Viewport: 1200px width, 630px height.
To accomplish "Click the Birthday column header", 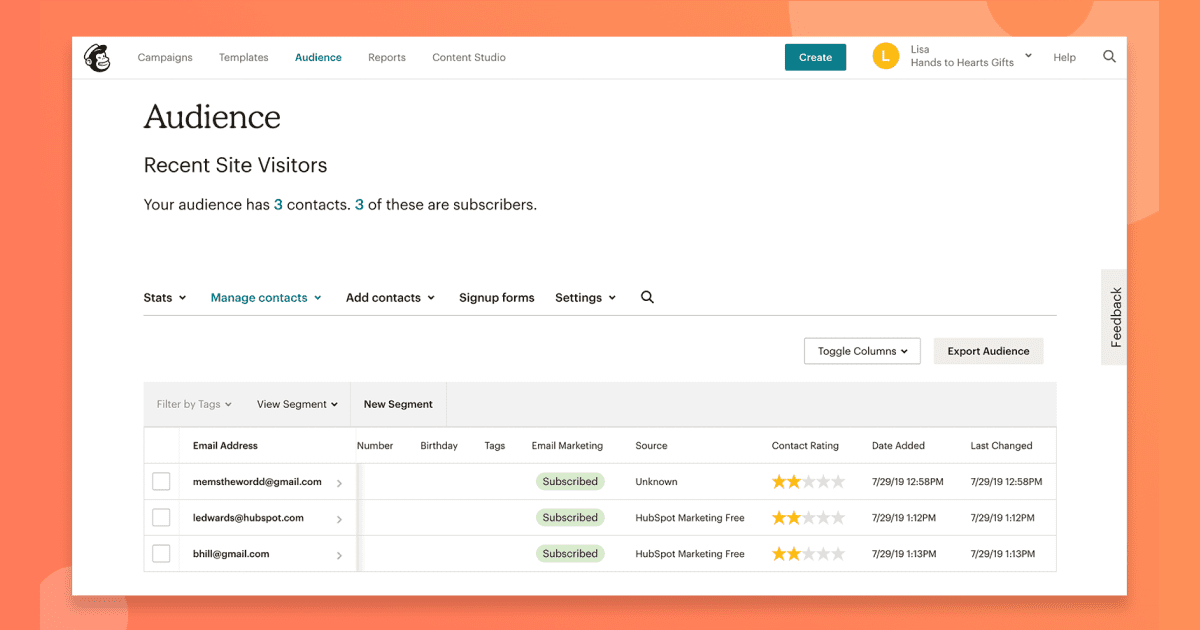I will click(439, 446).
